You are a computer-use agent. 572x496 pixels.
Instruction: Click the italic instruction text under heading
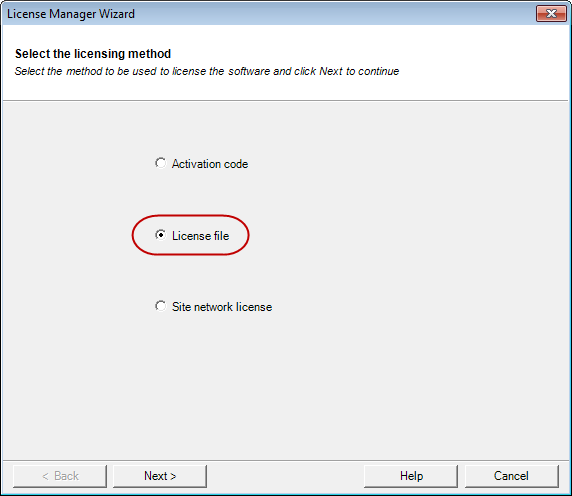coord(207,71)
